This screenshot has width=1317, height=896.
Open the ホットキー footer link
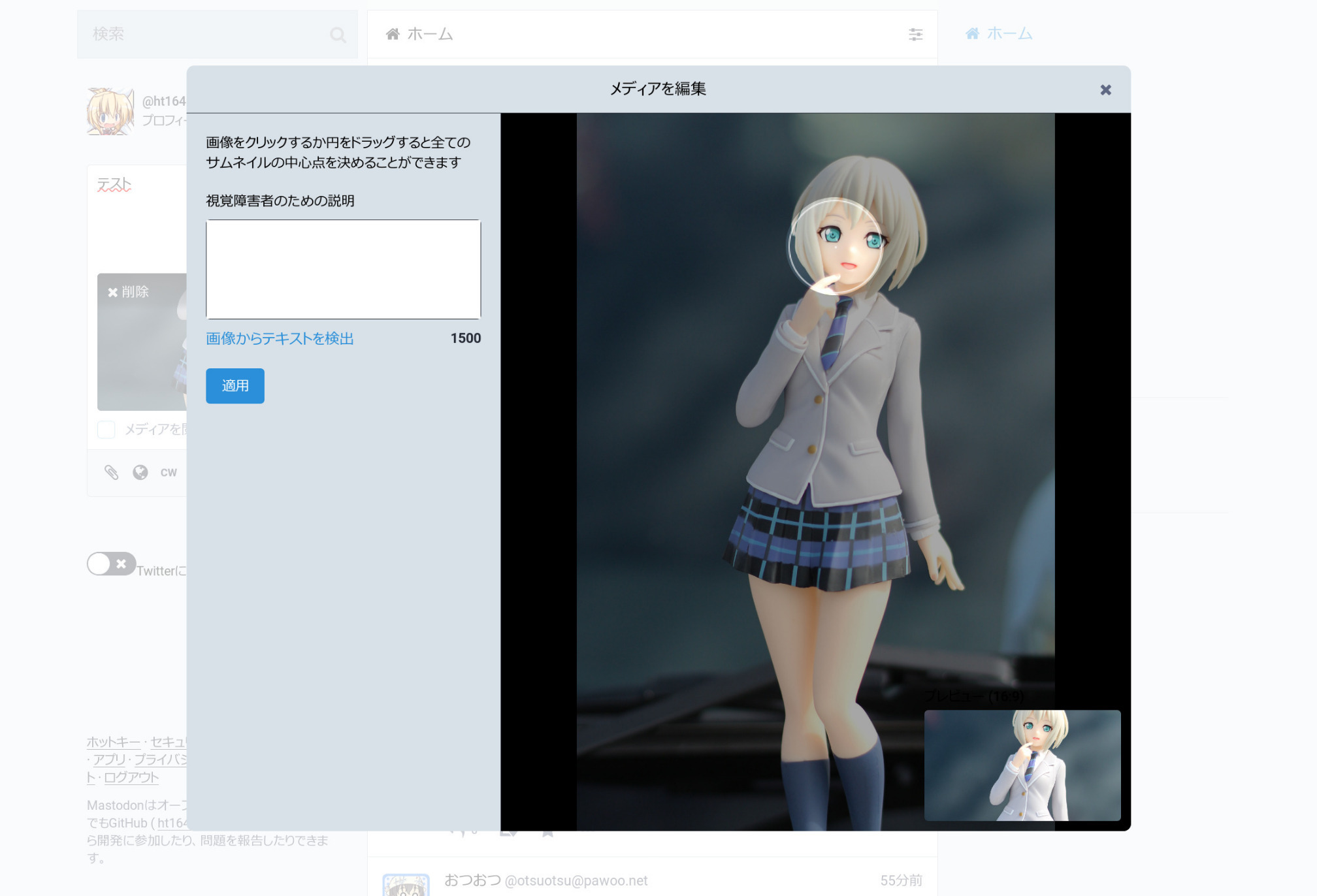(x=114, y=742)
